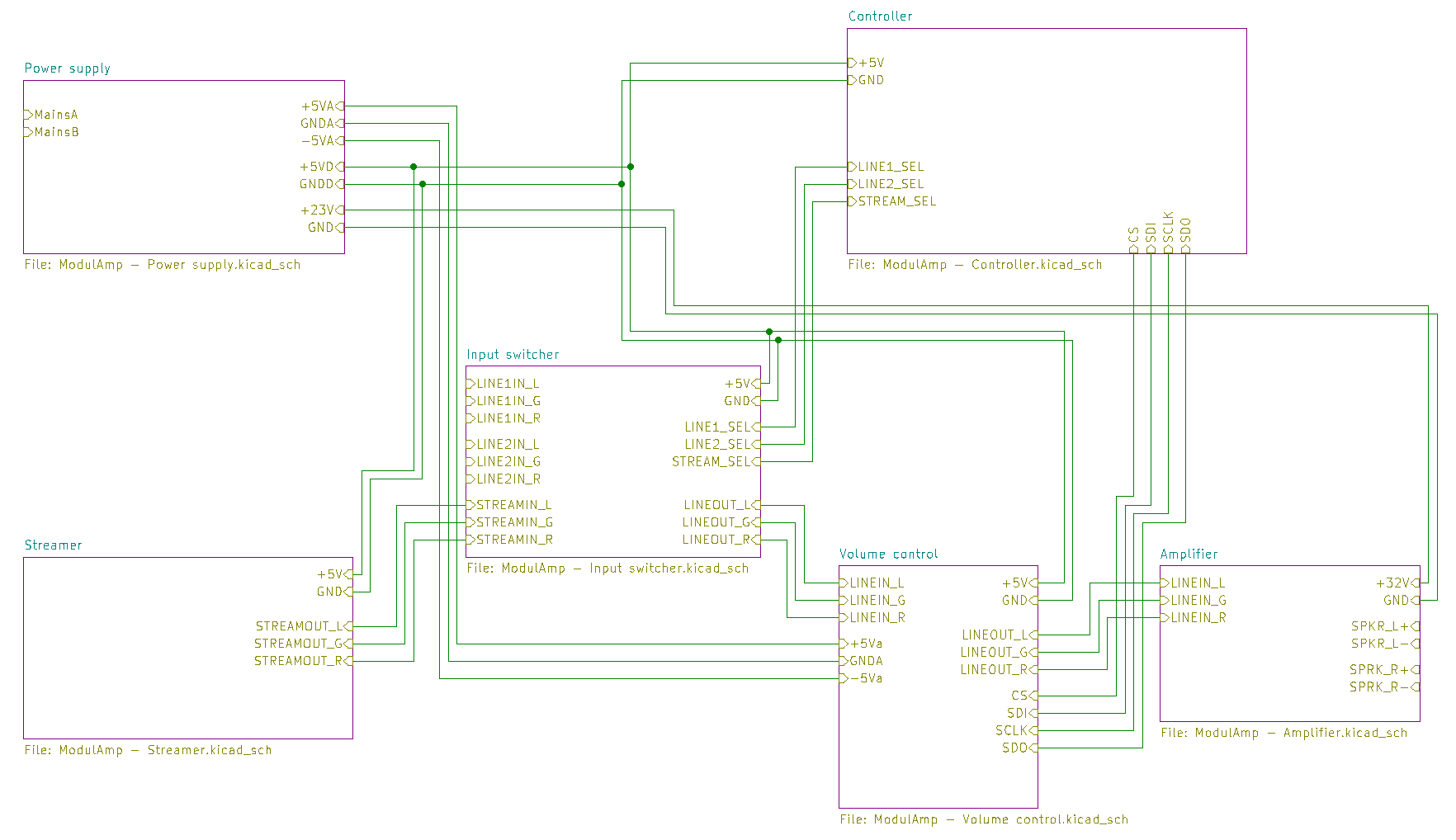
Task: Select the vertical SCLK pin on Controller
Action: point(1168,231)
